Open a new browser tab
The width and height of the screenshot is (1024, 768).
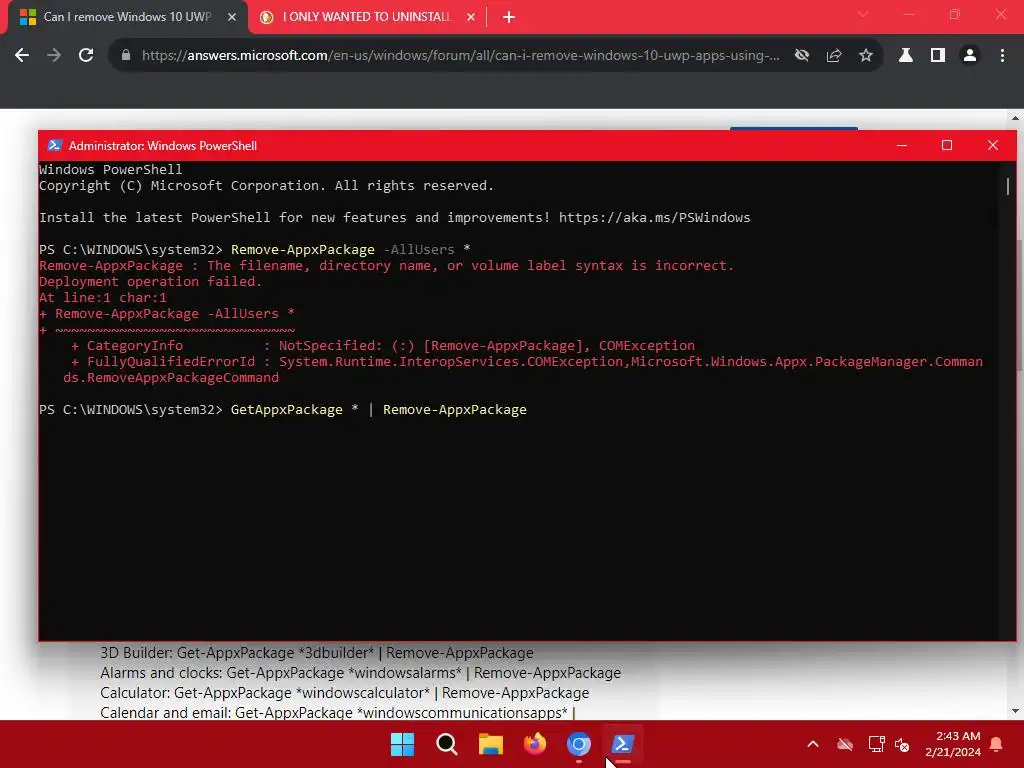pos(509,17)
